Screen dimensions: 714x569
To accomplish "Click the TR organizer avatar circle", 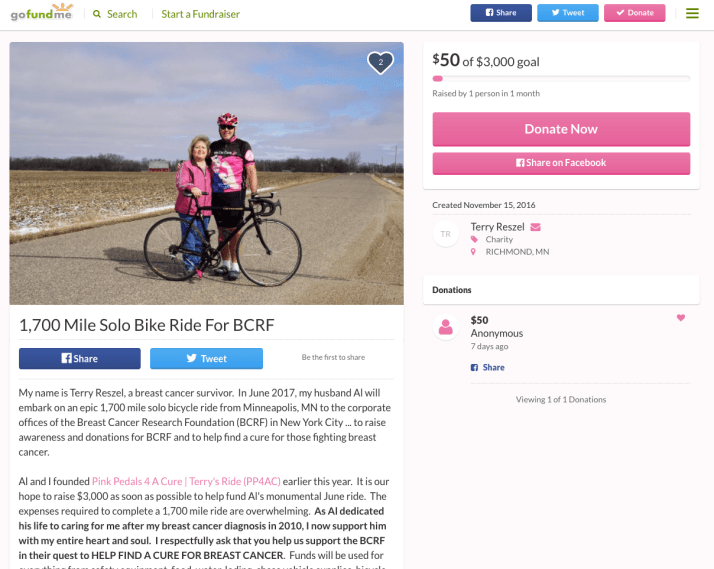I will coord(446,234).
